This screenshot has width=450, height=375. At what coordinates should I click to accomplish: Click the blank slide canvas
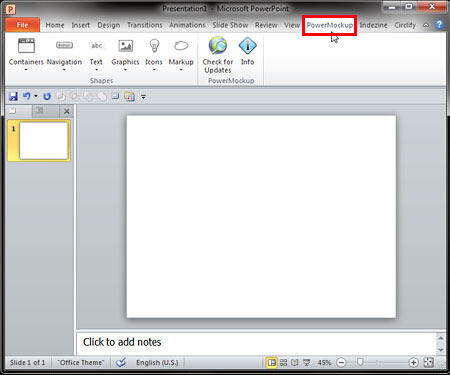261,217
